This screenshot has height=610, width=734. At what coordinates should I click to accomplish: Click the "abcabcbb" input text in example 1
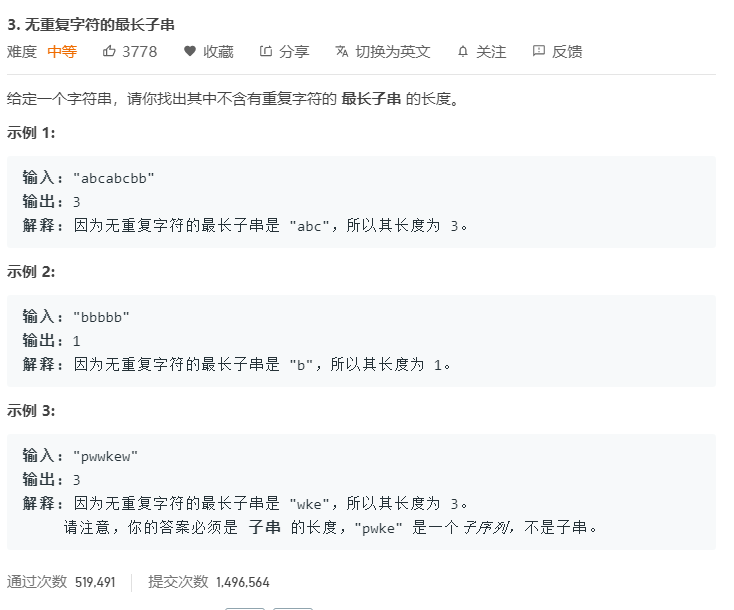(x=114, y=178)
